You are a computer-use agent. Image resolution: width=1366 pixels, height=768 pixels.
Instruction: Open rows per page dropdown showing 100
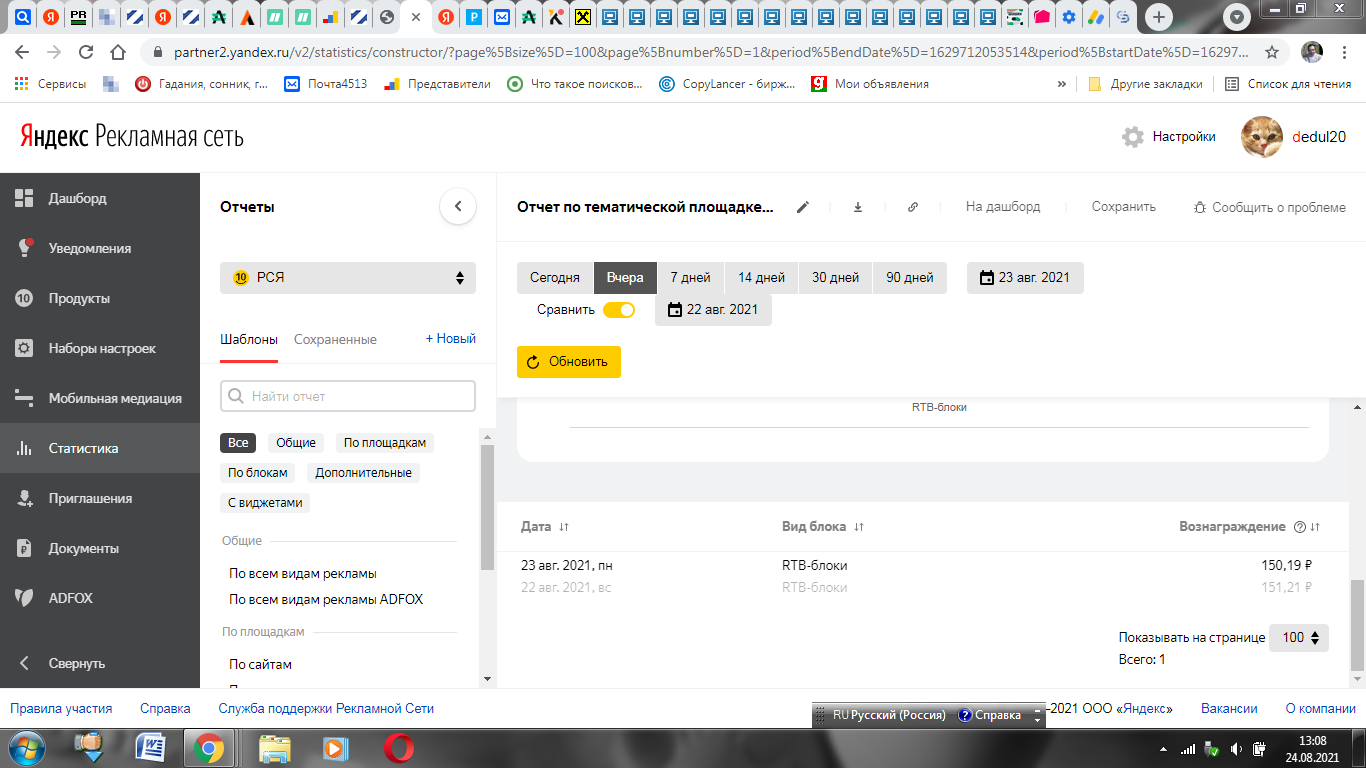pos(1299,638)
